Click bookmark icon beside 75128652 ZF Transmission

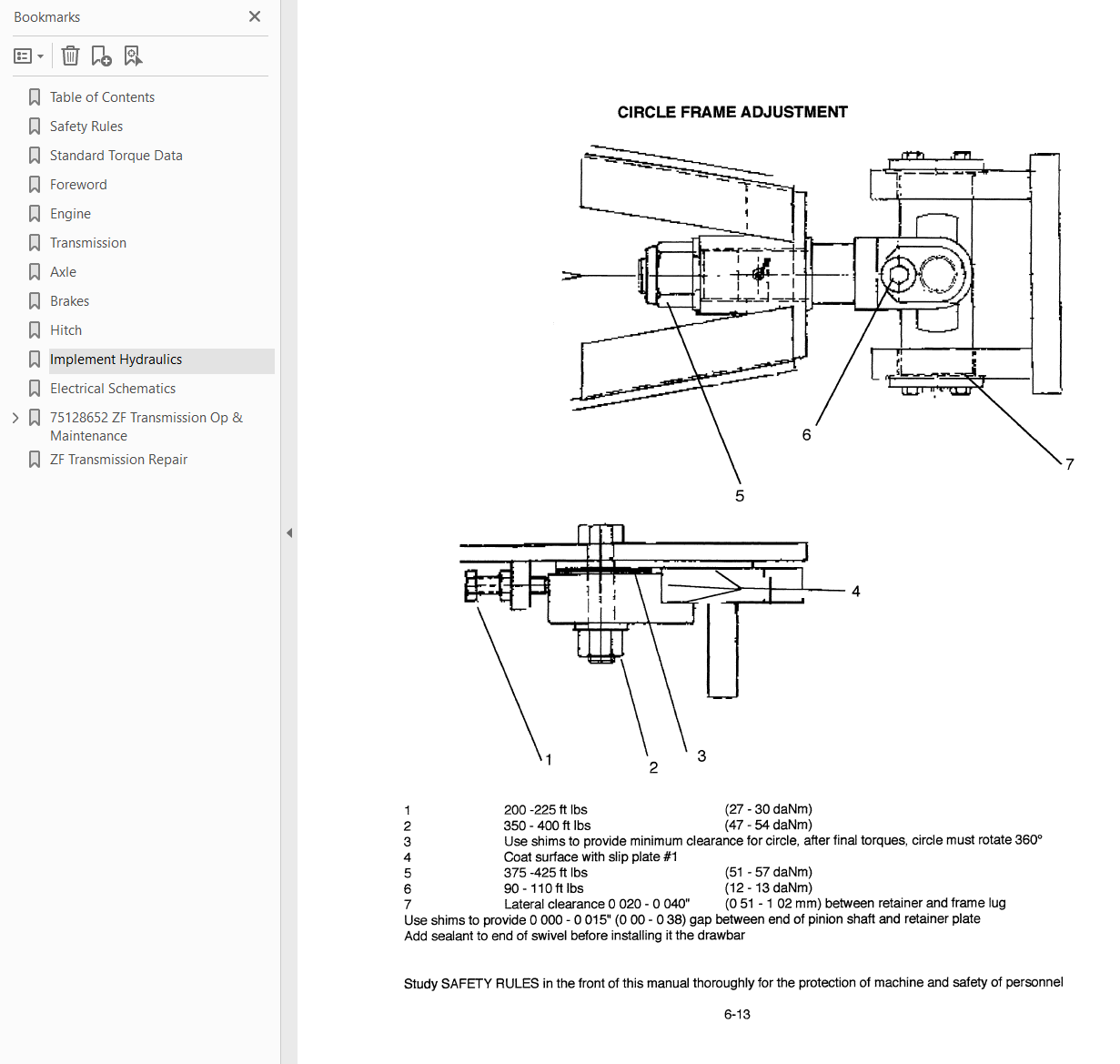[35, 418]
